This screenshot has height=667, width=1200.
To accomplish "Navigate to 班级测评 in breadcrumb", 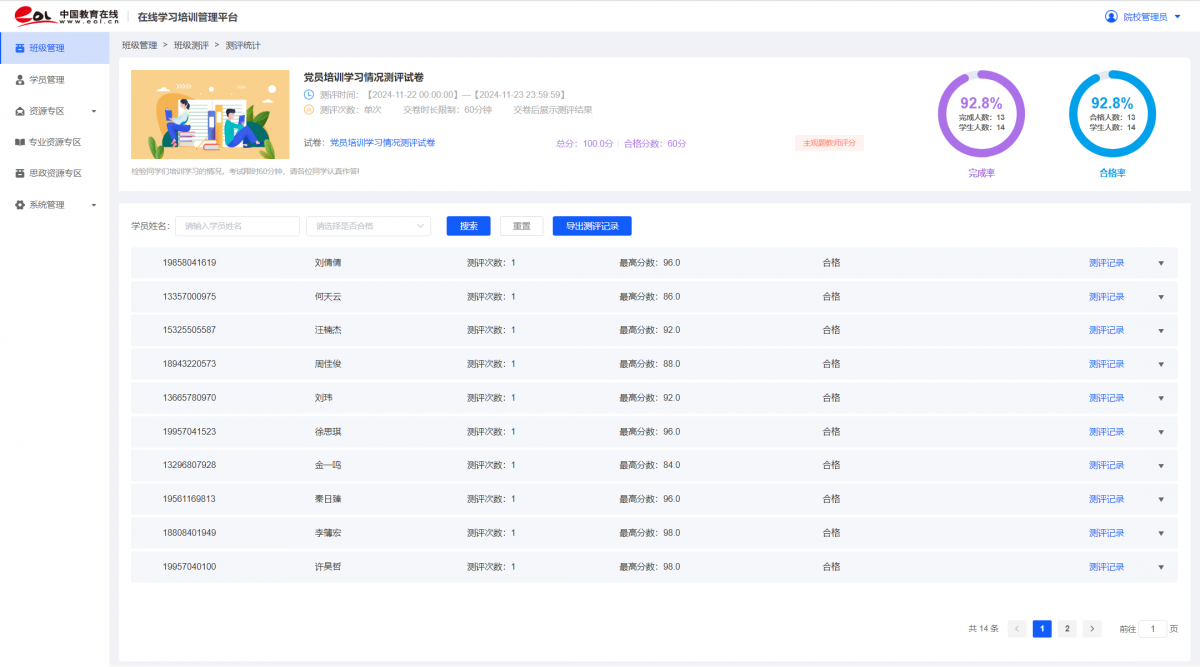I will (191, 45).
